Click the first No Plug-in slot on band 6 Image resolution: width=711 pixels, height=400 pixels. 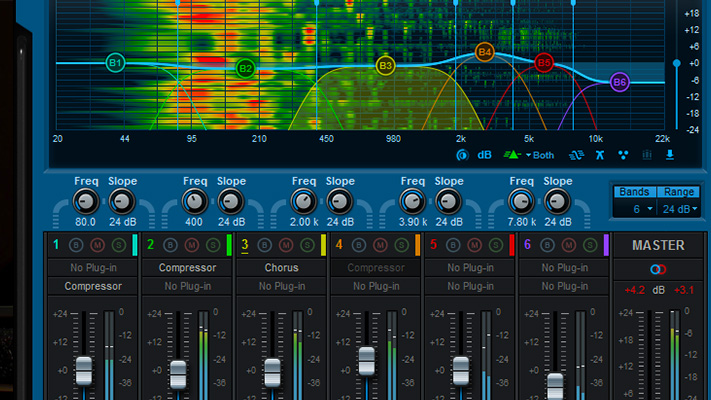566,268
